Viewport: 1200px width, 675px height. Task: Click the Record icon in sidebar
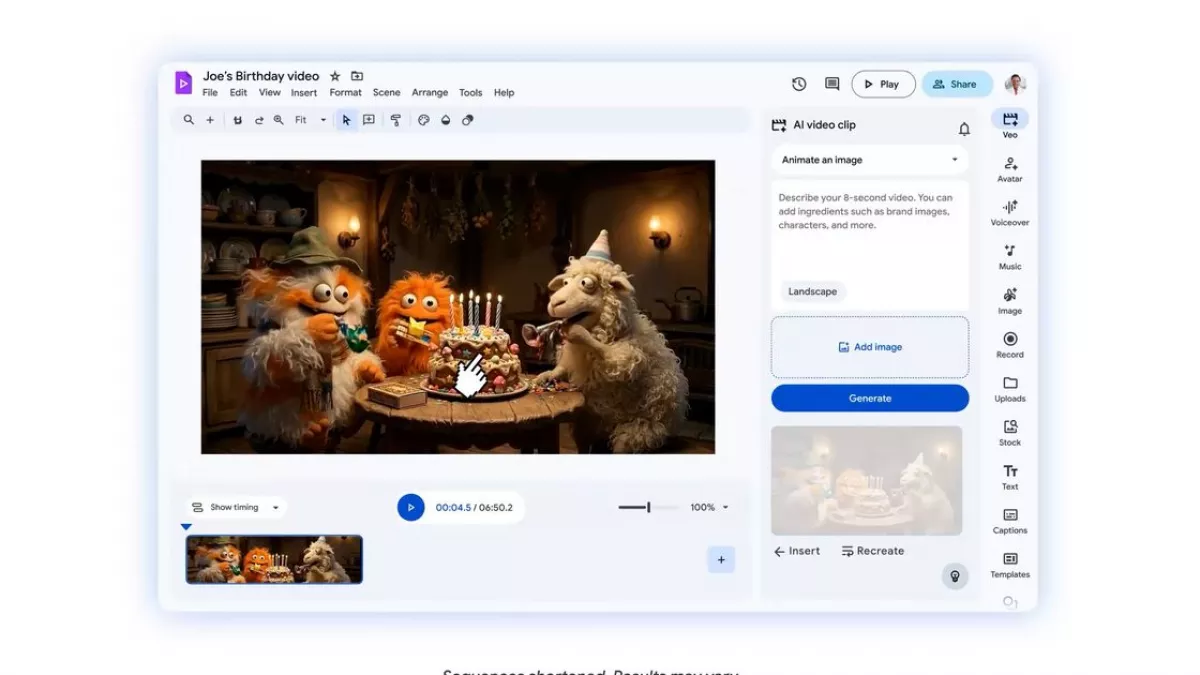[1010, 341]
